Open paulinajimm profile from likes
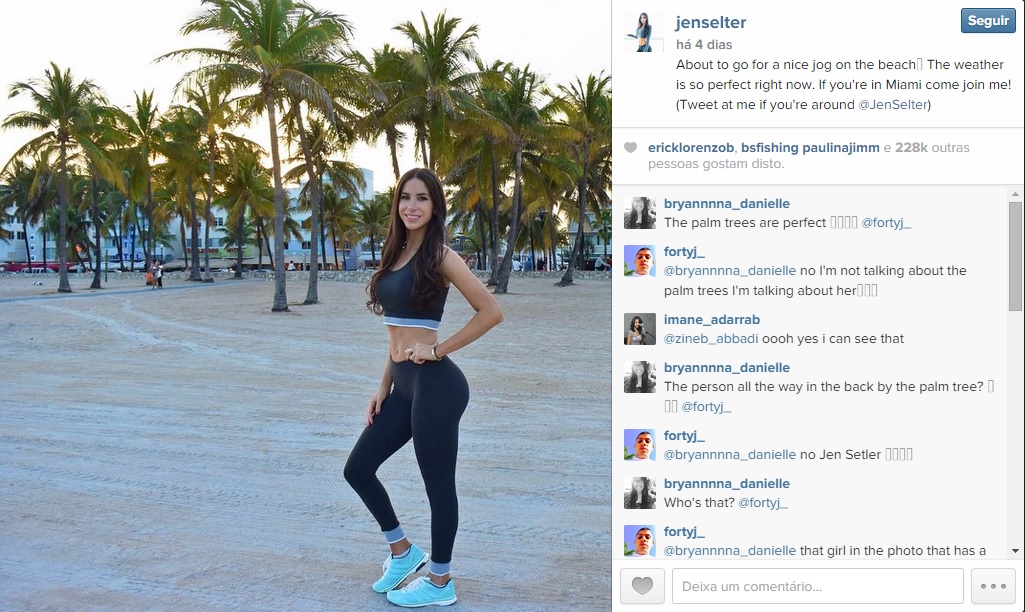1025x612 pixels. pyautogui.click(x=841, y=148)
